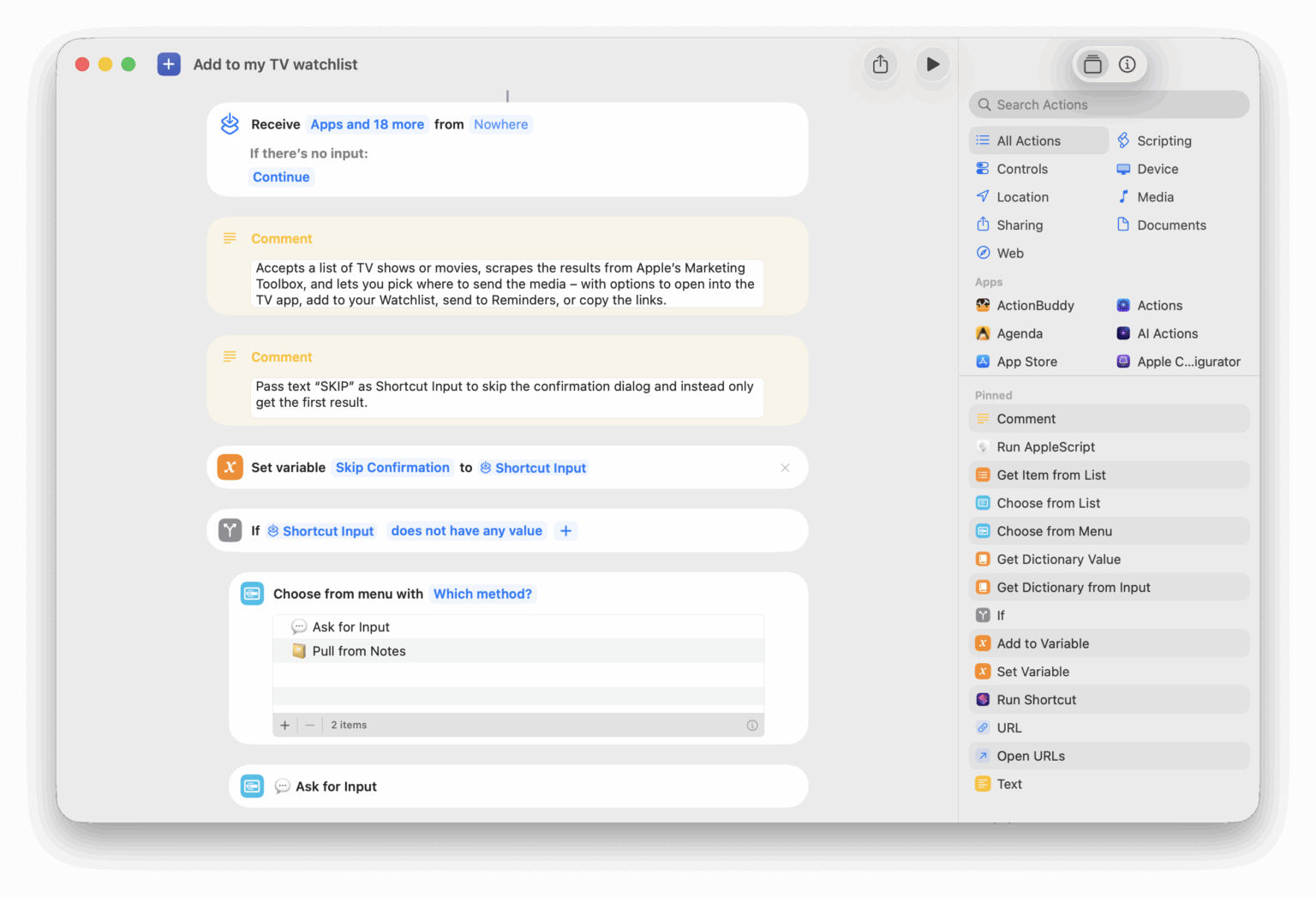Toggle the Action Library panel icon
1316x897 pixels.
point(1092,64)
